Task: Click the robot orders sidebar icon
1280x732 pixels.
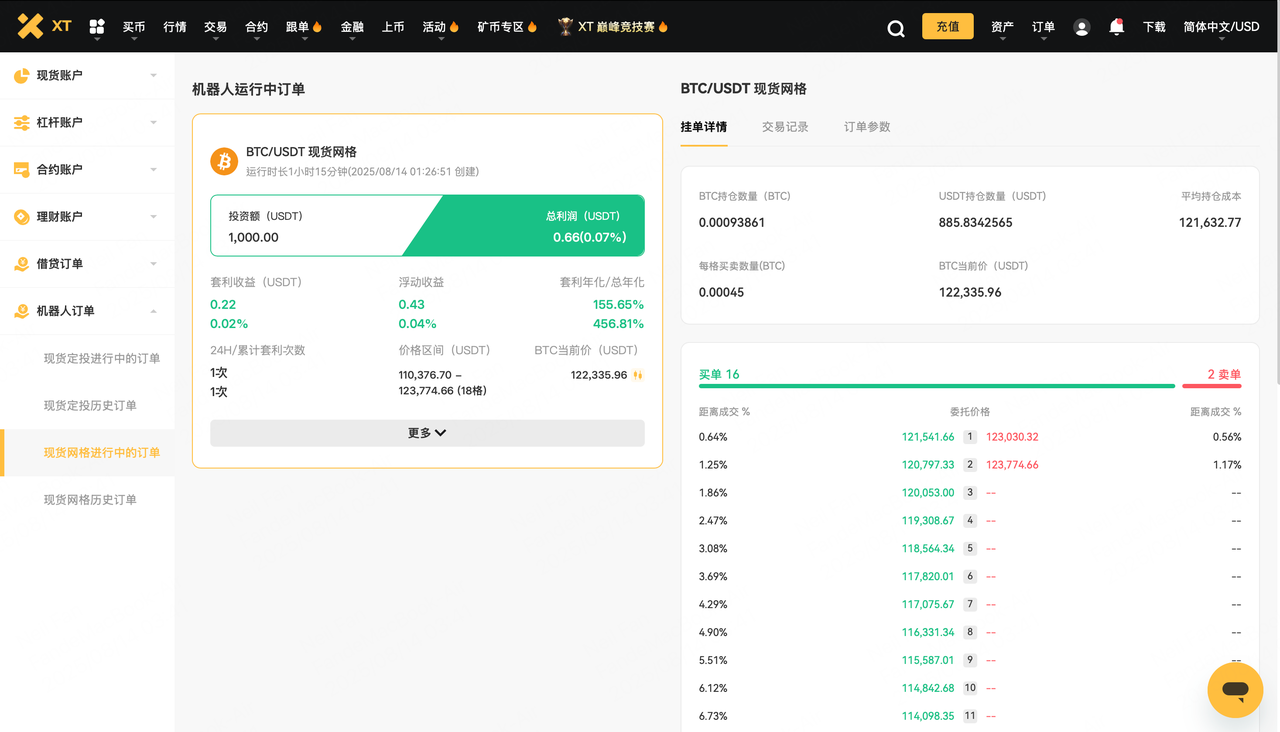Action: 21,311
